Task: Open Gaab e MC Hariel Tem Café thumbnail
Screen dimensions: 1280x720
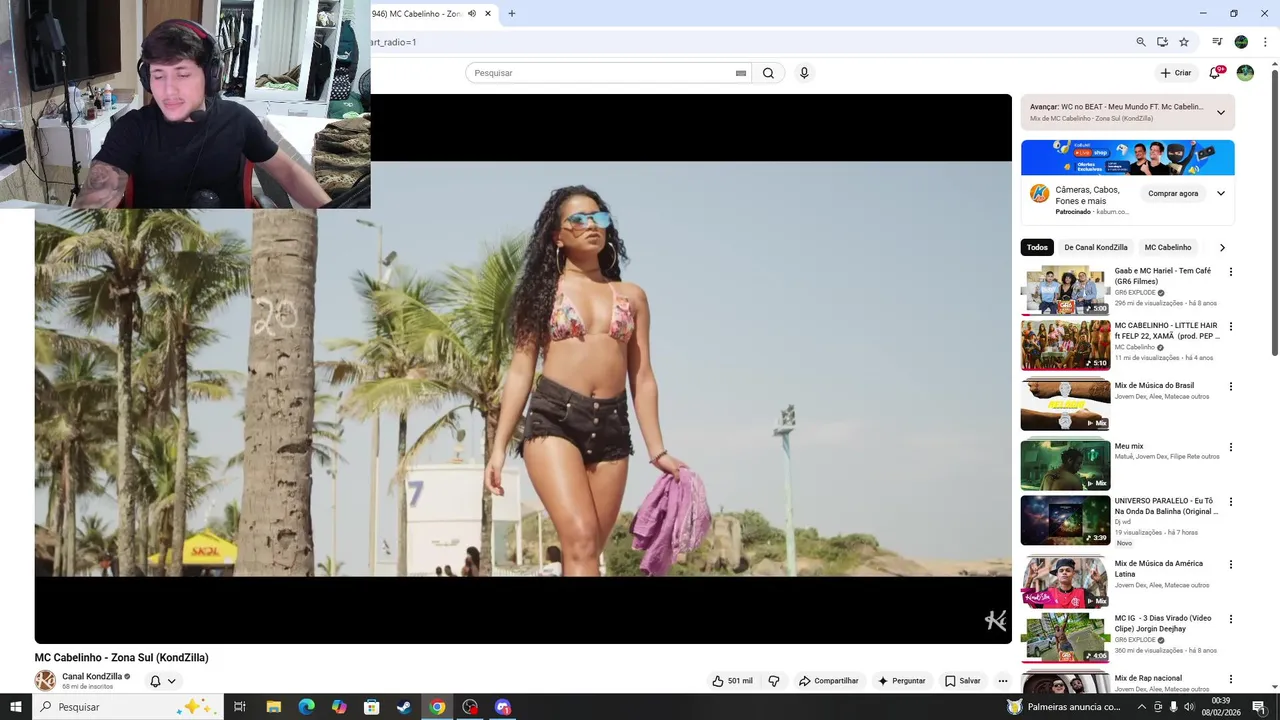Action: (x=1065, y=291)
